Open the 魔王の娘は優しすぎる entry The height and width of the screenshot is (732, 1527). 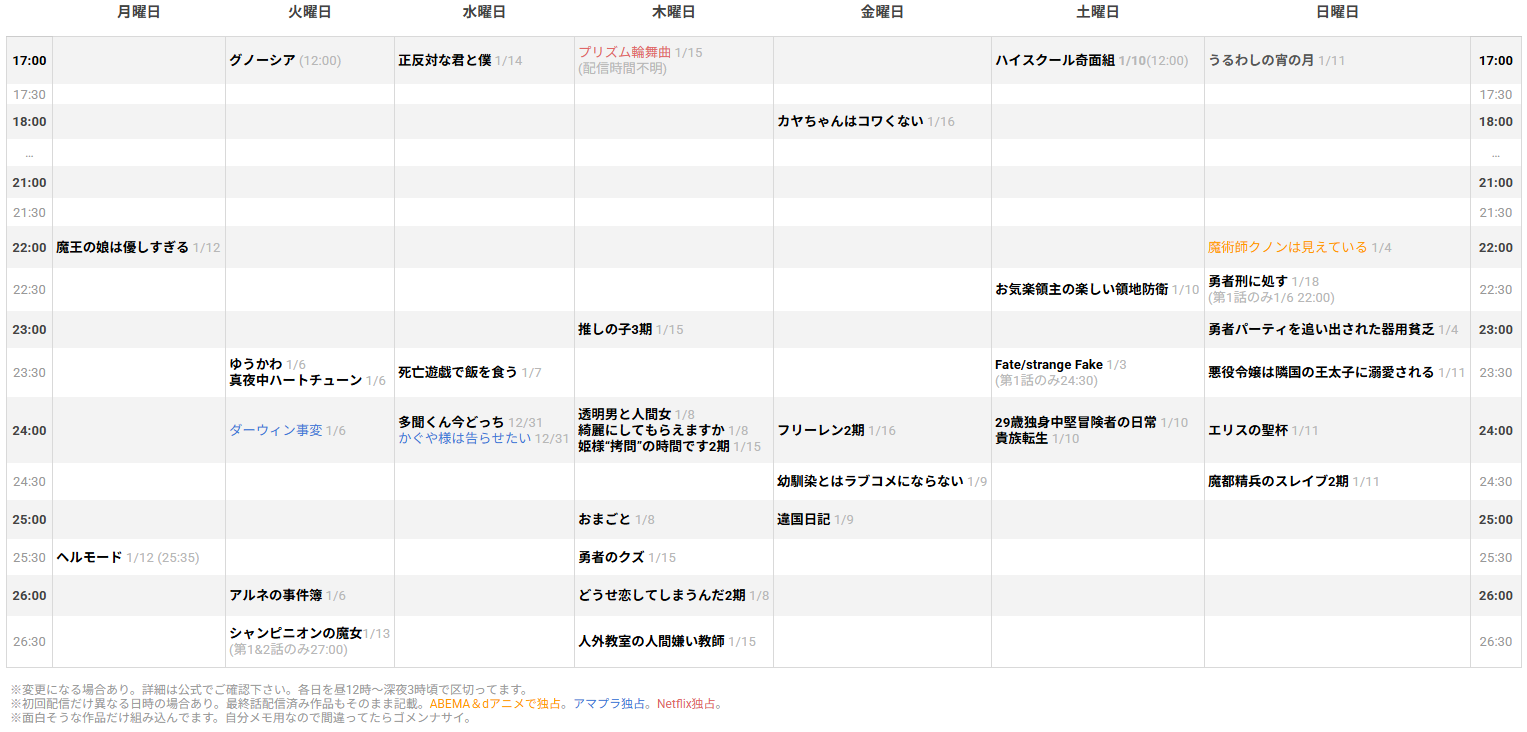click(124, 247)
